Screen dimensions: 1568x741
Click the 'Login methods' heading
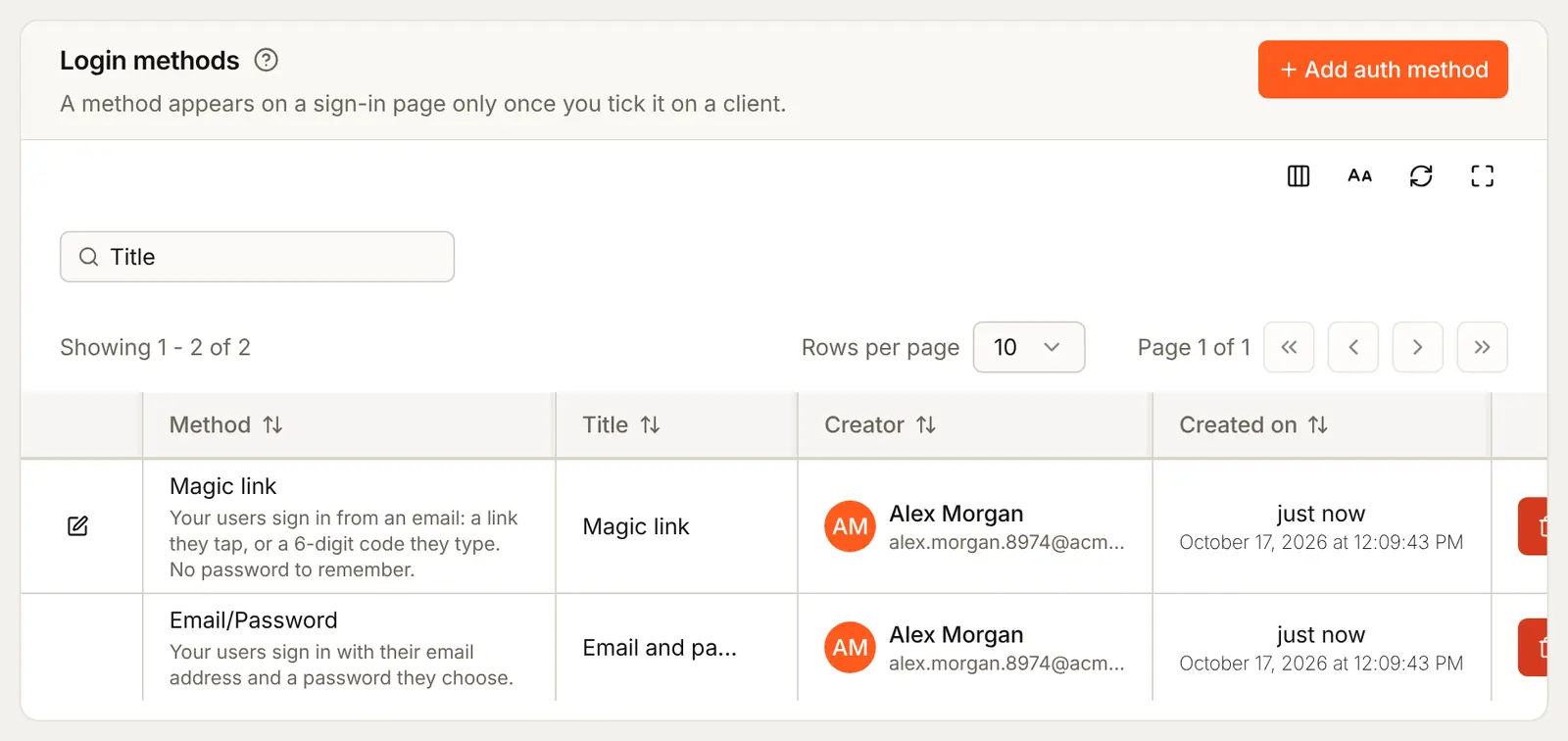(x=149, y=61)
